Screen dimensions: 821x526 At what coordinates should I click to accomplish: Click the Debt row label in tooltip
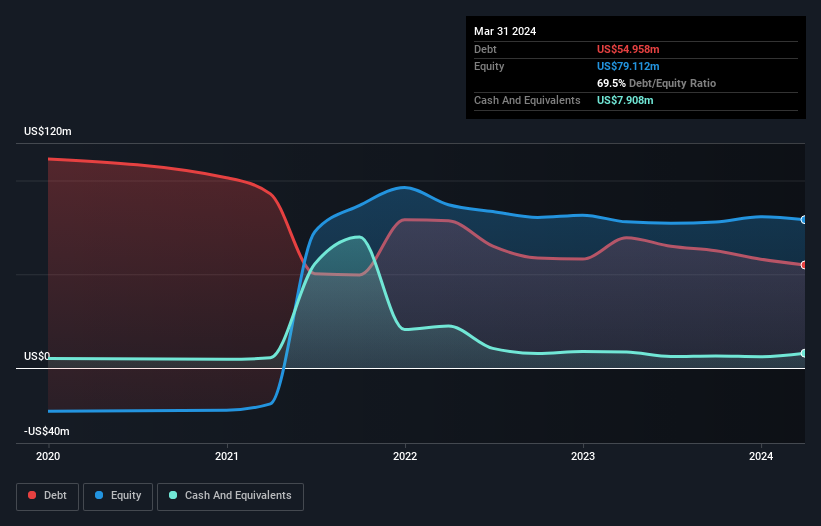tap(485, 49)
